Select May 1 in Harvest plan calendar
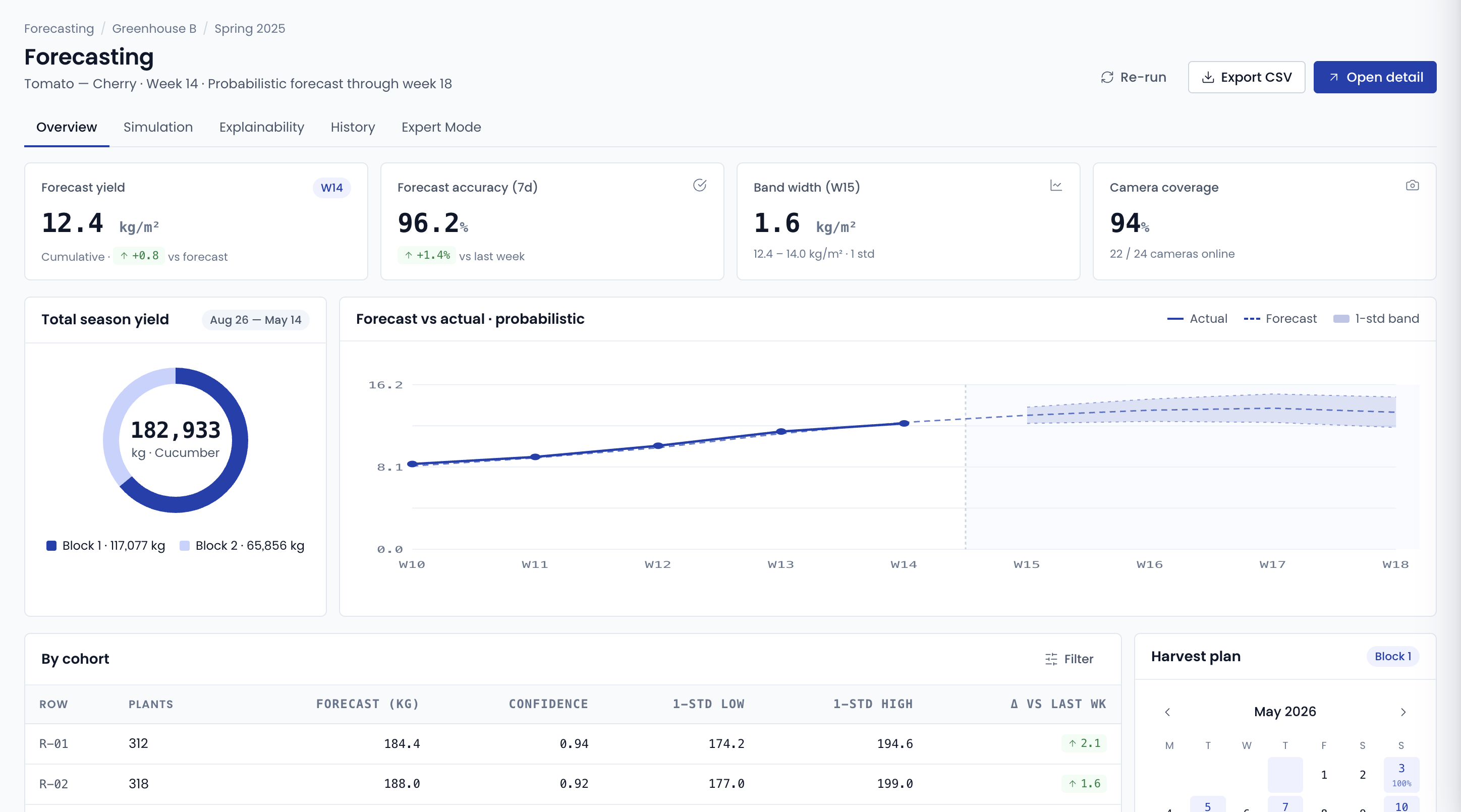The width and height of the screenshot is (1461, 812). [1324, 775]
